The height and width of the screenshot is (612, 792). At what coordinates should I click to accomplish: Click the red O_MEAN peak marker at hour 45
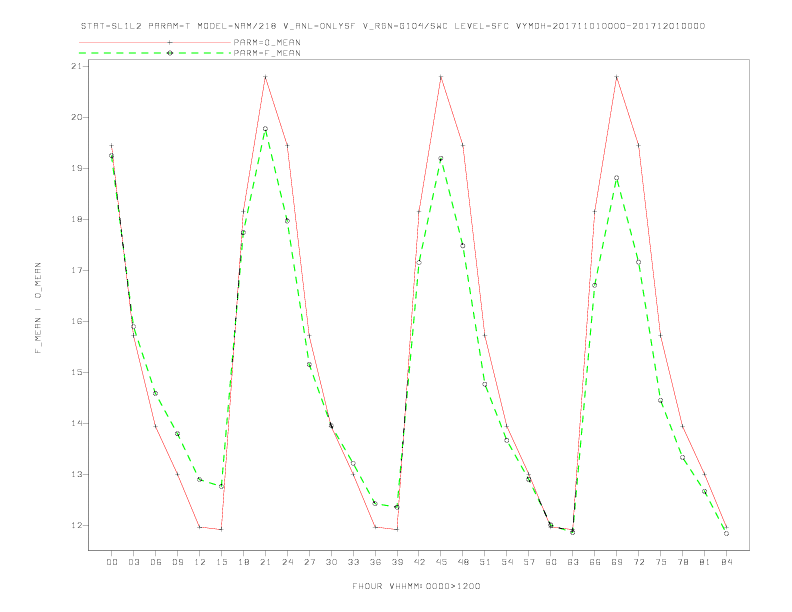(441, 77)
